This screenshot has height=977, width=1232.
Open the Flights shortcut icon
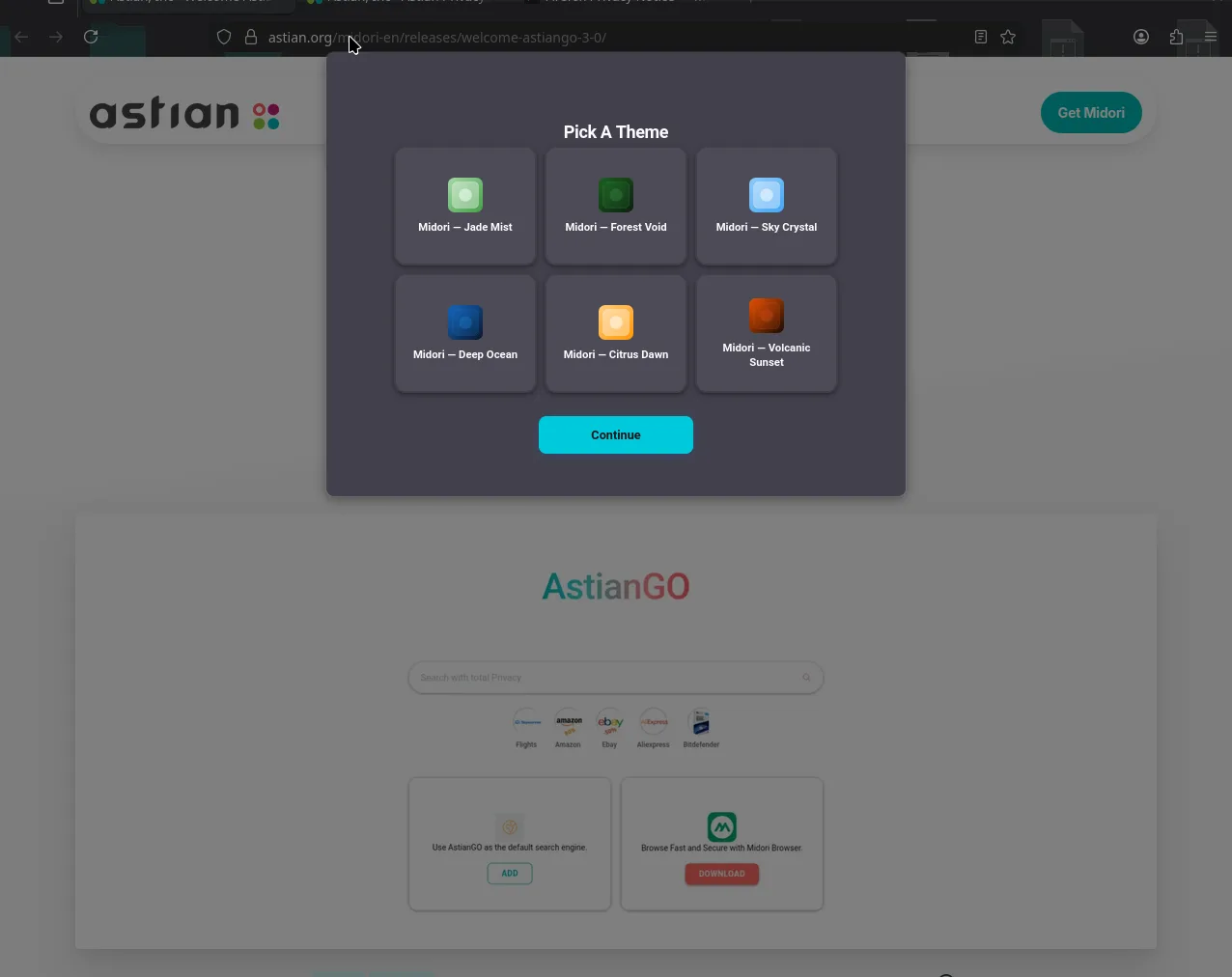coord(527,722)
